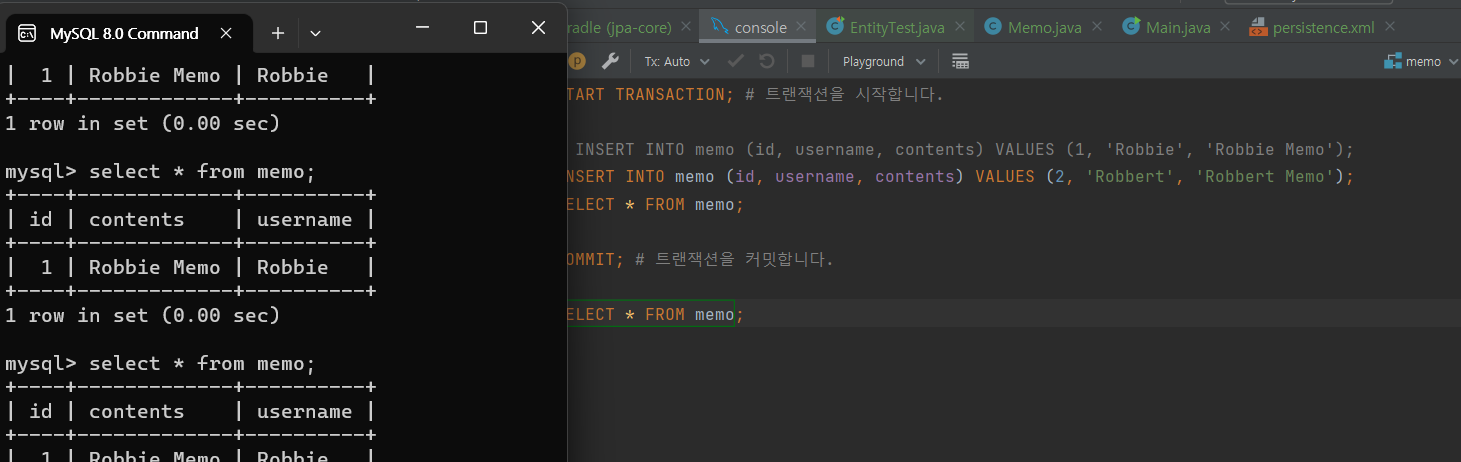Open the memo schema selector dropdown
Image resolution: width=1461 pixels, height=462 pixels.
coord(1419,61)
